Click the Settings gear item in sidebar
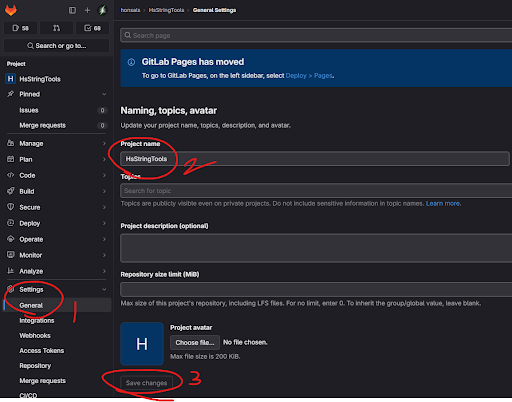Viewport: 512px width, 402px height. pos(57,289)
